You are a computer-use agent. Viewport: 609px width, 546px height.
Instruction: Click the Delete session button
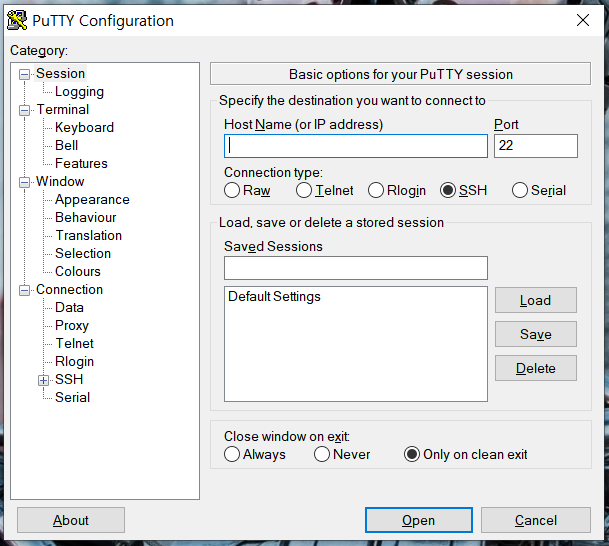point(536,368)
